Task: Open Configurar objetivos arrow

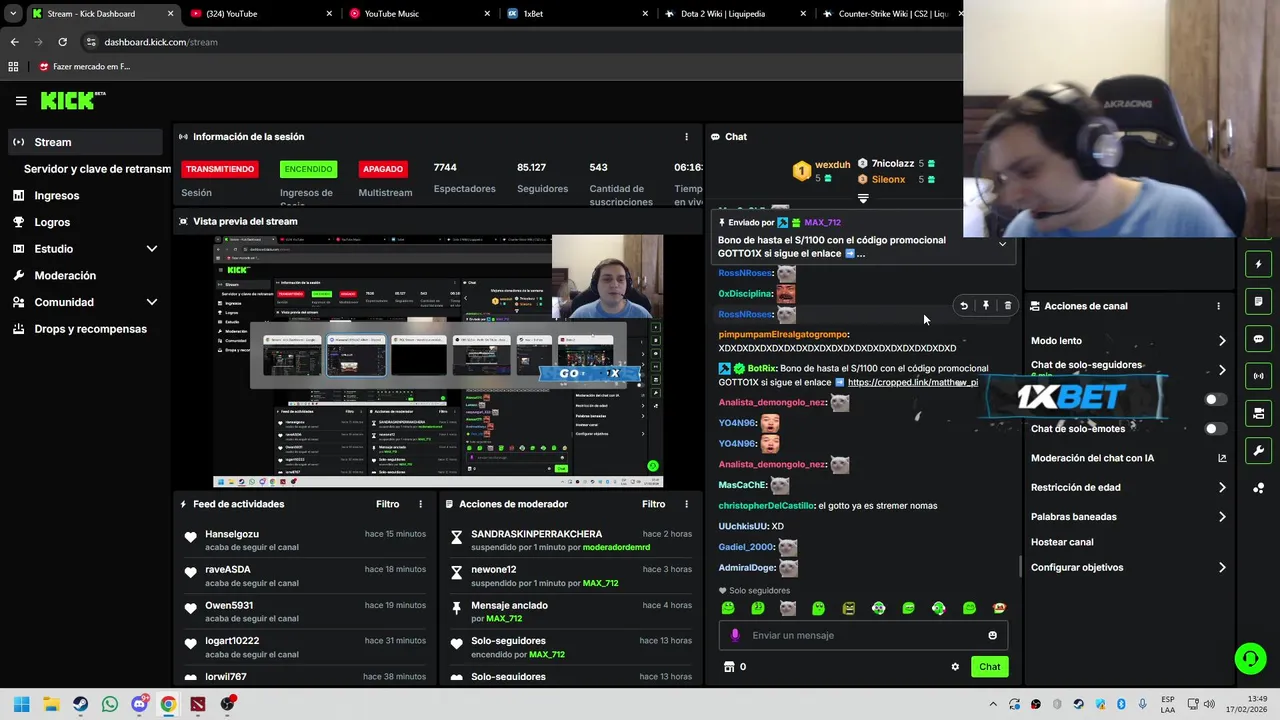Action: pos(1222,568)
